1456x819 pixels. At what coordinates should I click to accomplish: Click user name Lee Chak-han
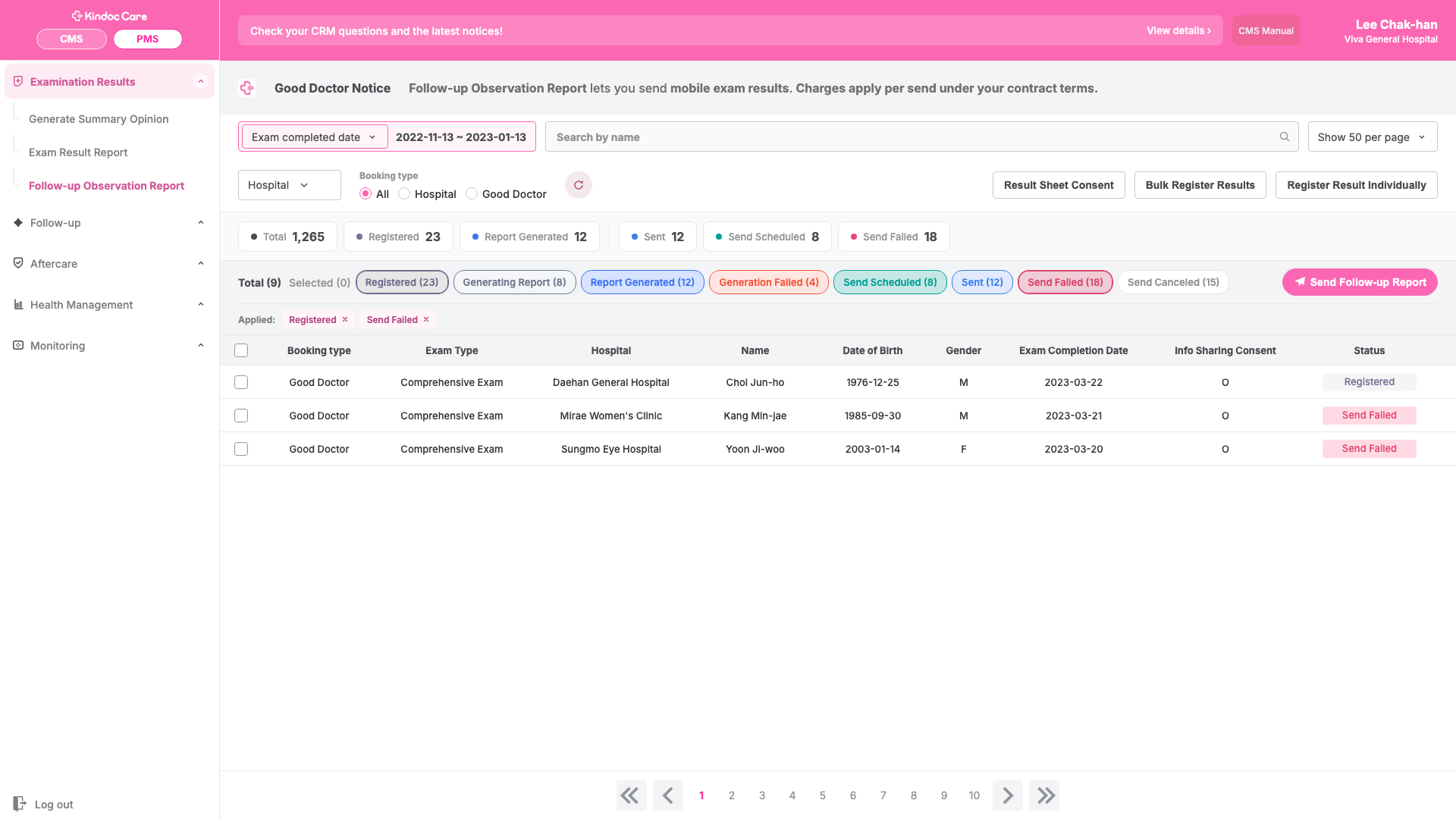[1396, 24]
